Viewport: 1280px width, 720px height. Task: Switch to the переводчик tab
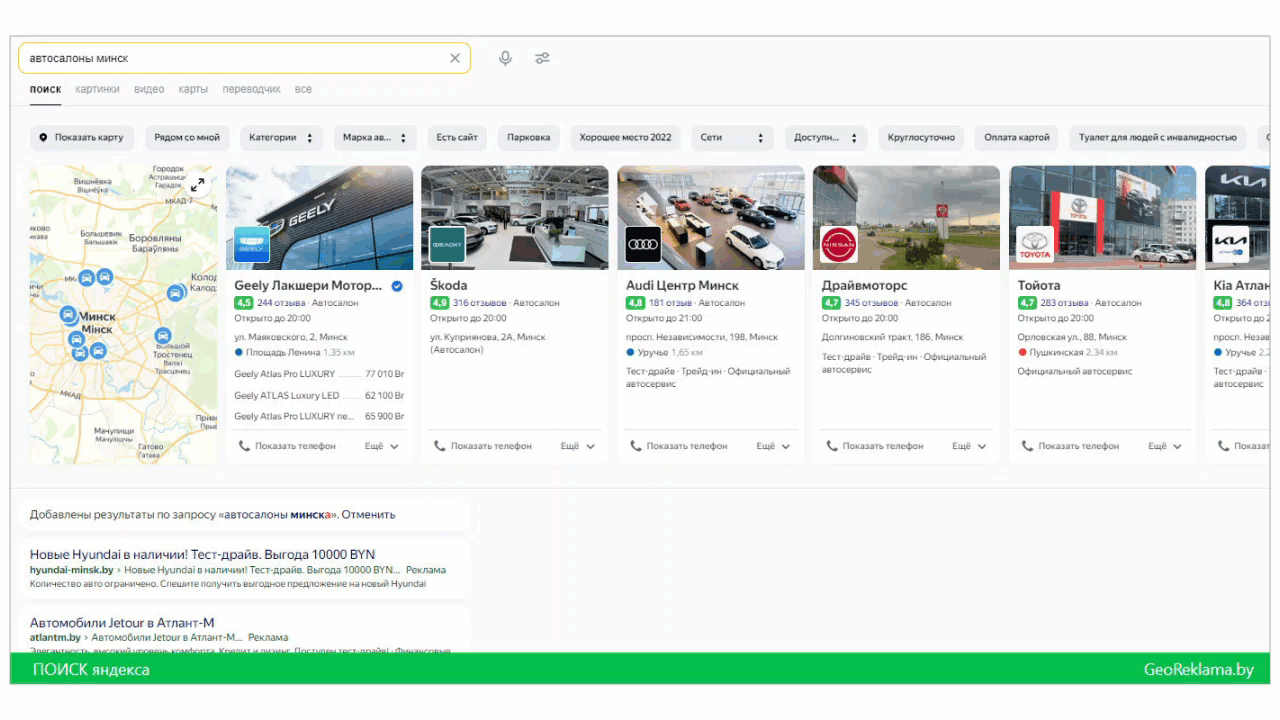click(x=251, y=89)
